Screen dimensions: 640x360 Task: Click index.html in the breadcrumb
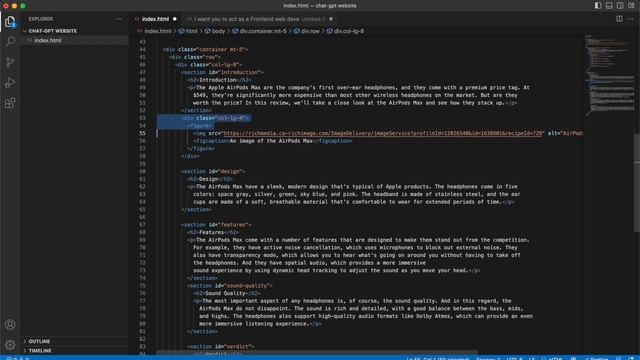[158, 31]
